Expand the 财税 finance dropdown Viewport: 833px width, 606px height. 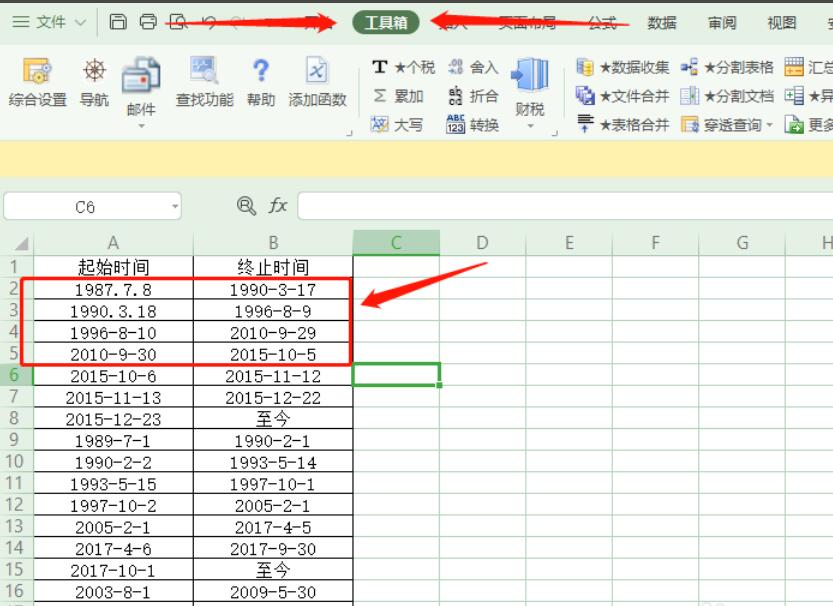(x=530, y=127)
